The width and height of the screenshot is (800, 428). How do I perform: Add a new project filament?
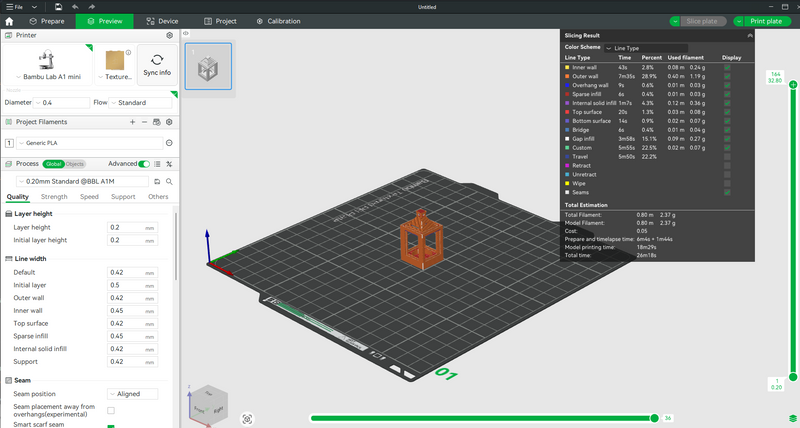[x=132, y=122]
